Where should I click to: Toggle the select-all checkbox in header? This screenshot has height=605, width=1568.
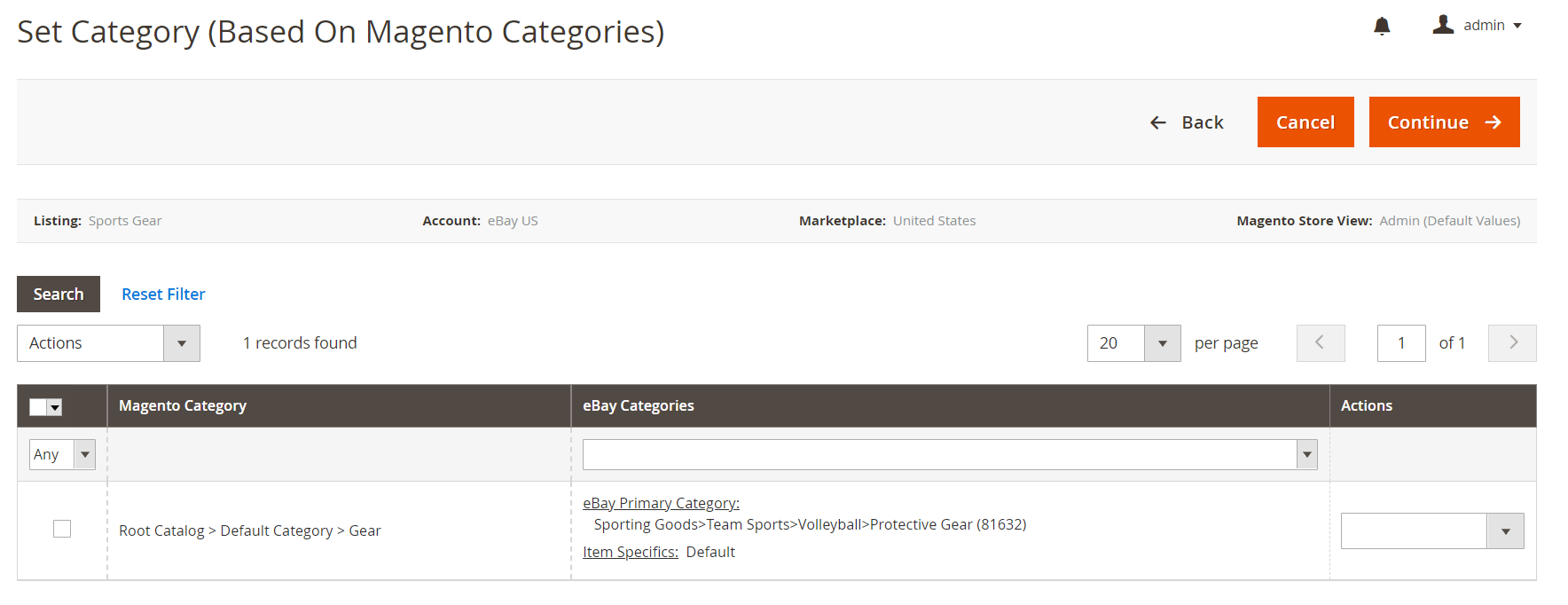pos(37,406)
